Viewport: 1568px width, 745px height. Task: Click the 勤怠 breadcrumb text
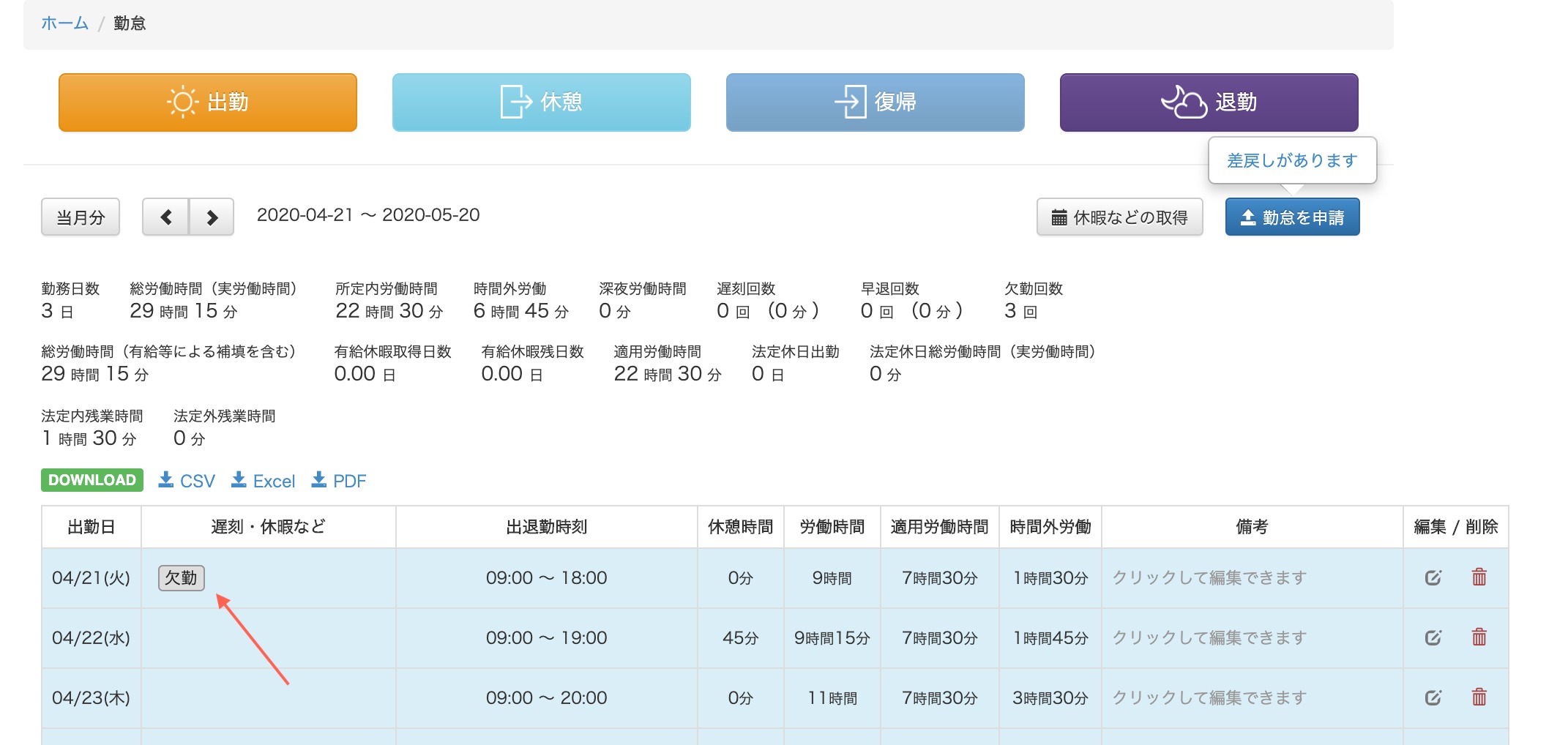click(x=130, y=23)
